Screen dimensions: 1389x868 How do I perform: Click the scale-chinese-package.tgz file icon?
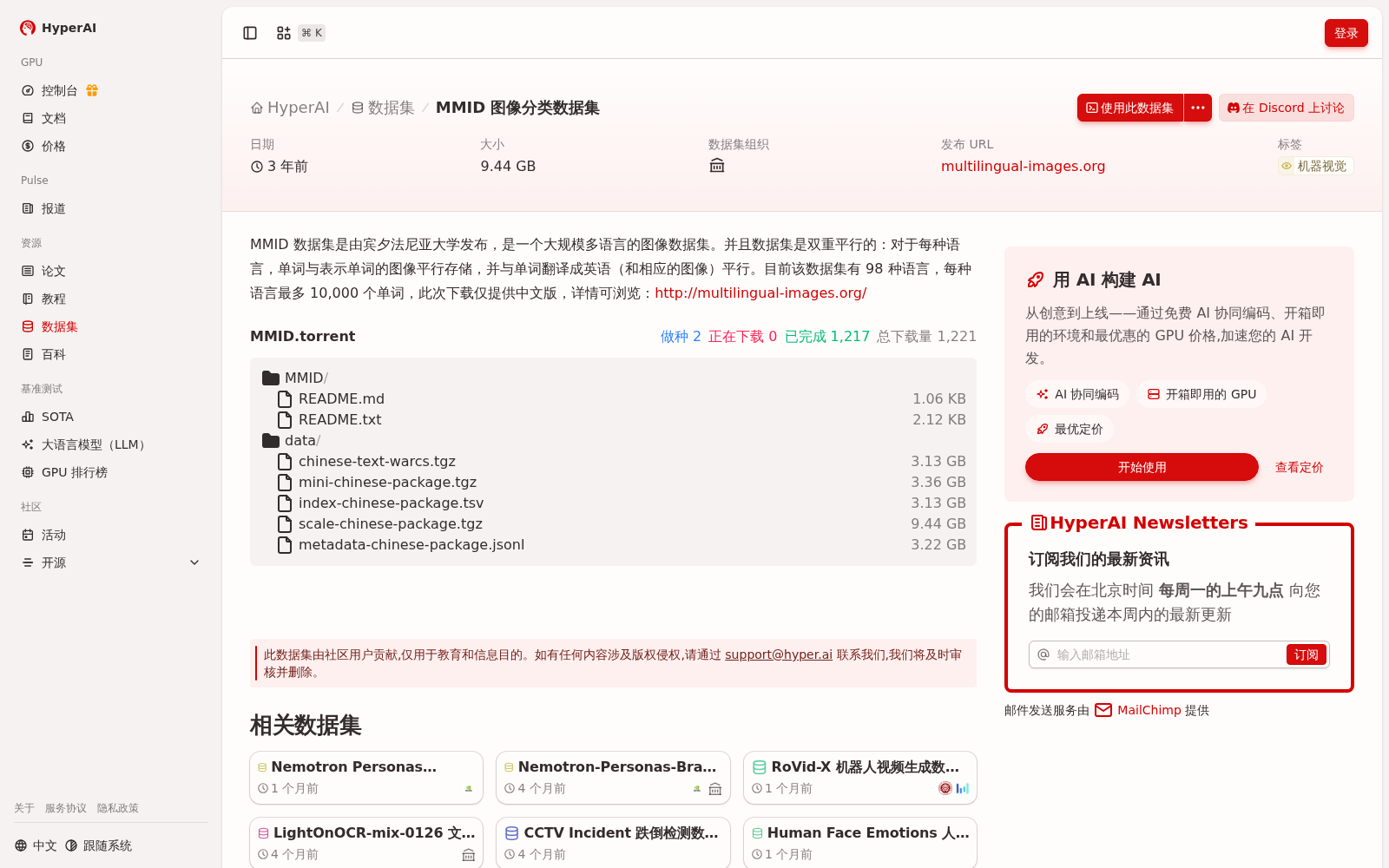285,524
